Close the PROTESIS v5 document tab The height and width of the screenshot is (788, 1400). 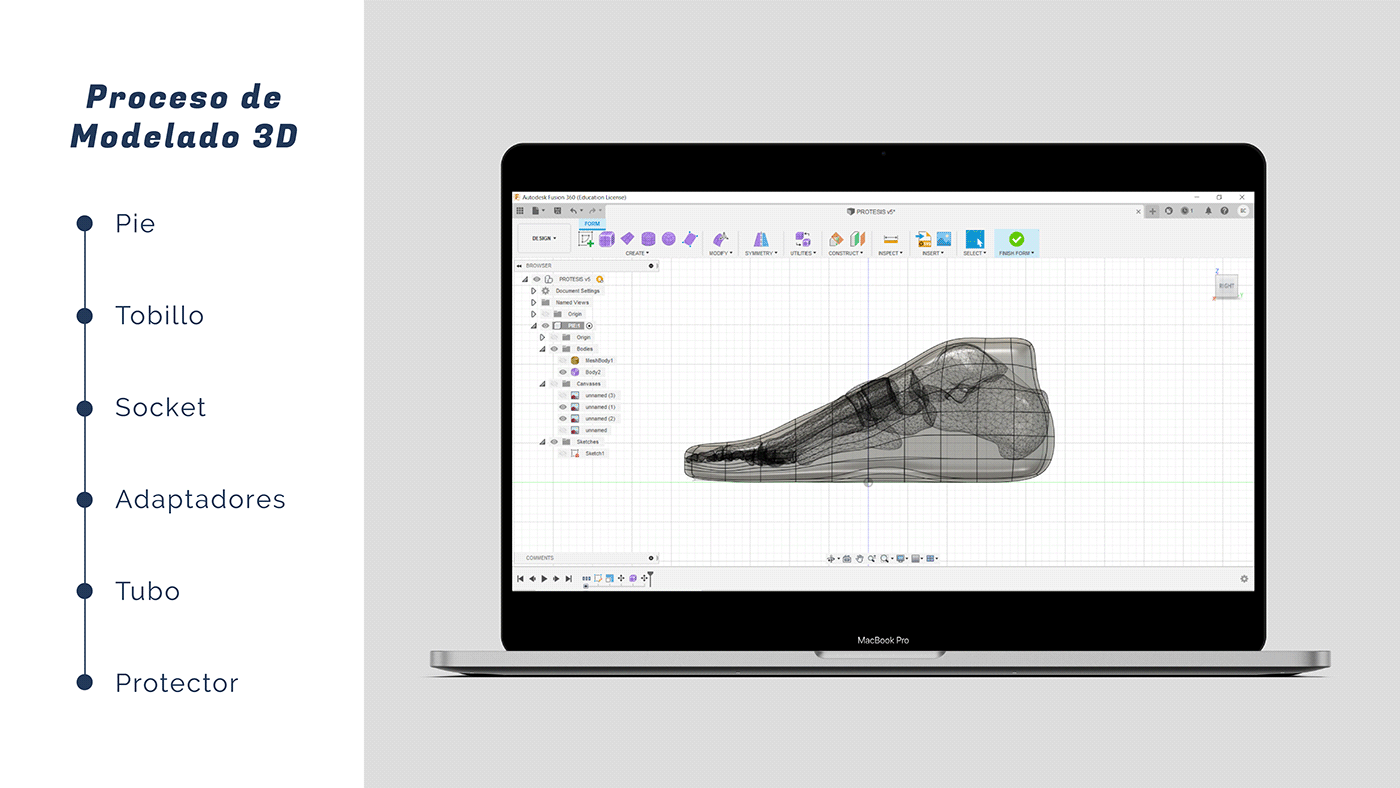coord(1138,211)
